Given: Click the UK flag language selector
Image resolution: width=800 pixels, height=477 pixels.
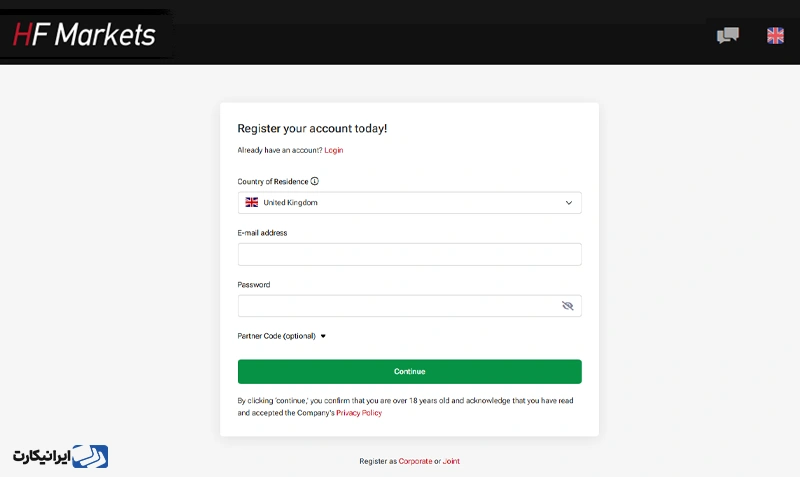Looking at the screenshot, I should coord(775,35).
